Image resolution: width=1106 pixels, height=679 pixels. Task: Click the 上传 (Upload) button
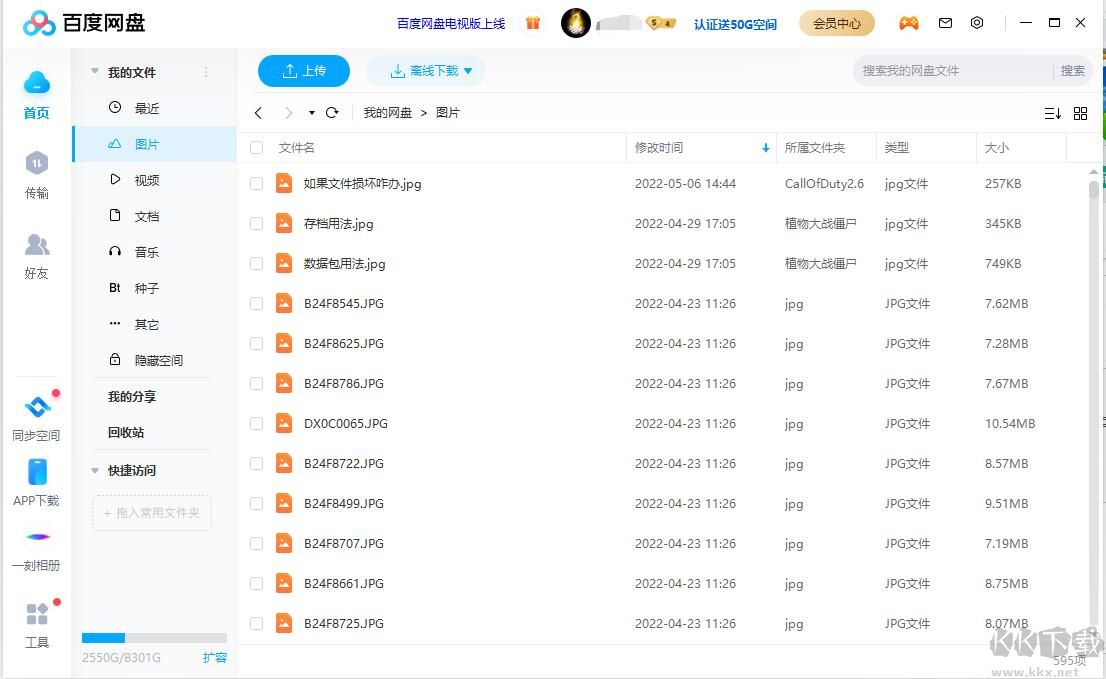click(303, 70)
